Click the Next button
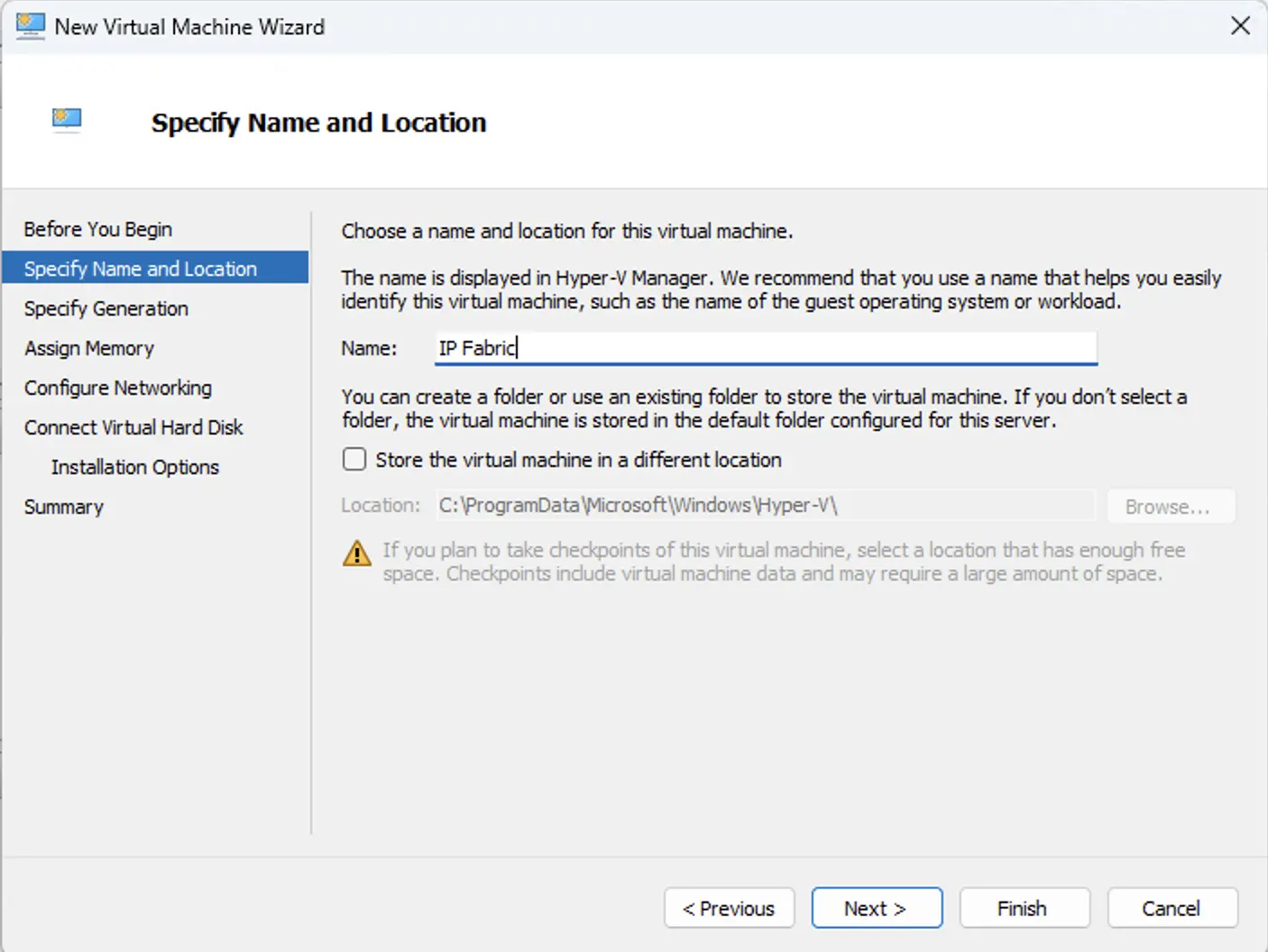This screenshot has height=952, width=1268. pyautogui.click(x=876, y=908)
